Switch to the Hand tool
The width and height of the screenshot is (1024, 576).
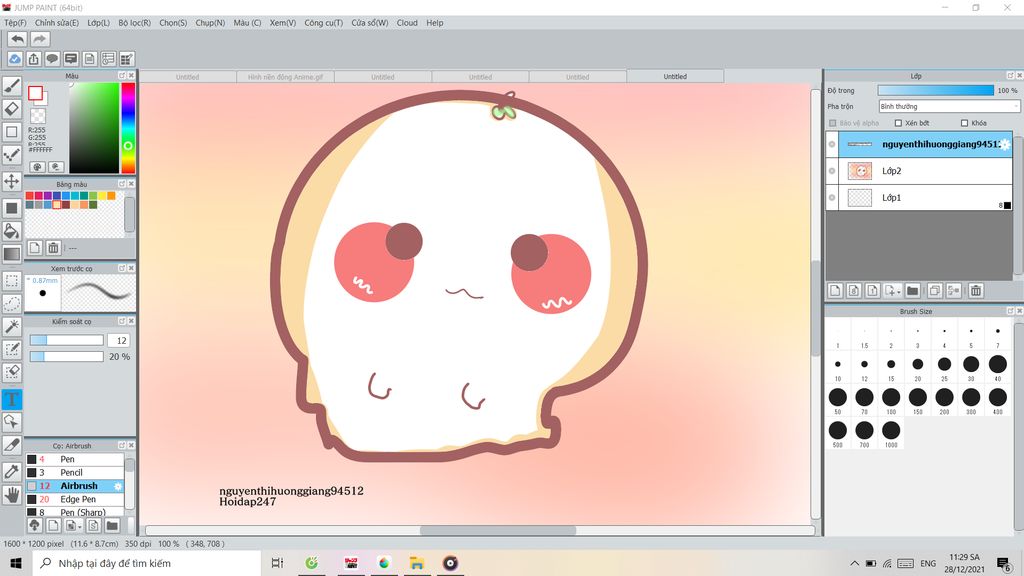(12, 494)
